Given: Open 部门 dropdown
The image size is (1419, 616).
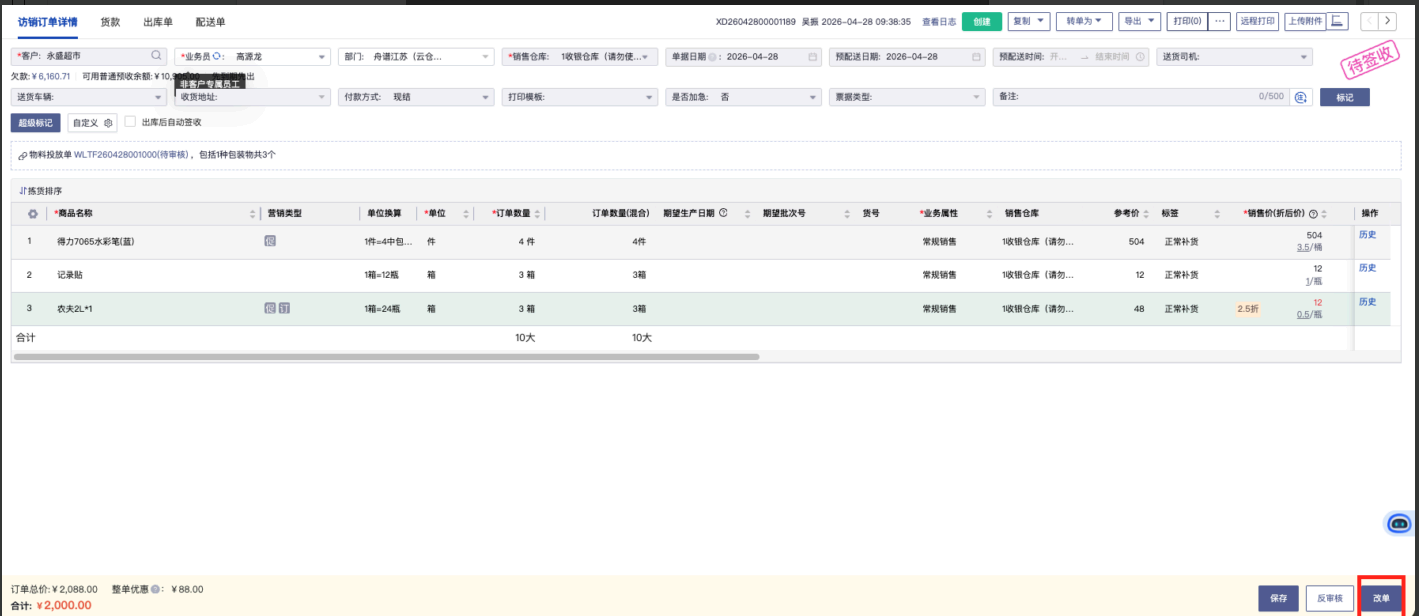Looking at the screenshot, I should click(x=416, y=57).
